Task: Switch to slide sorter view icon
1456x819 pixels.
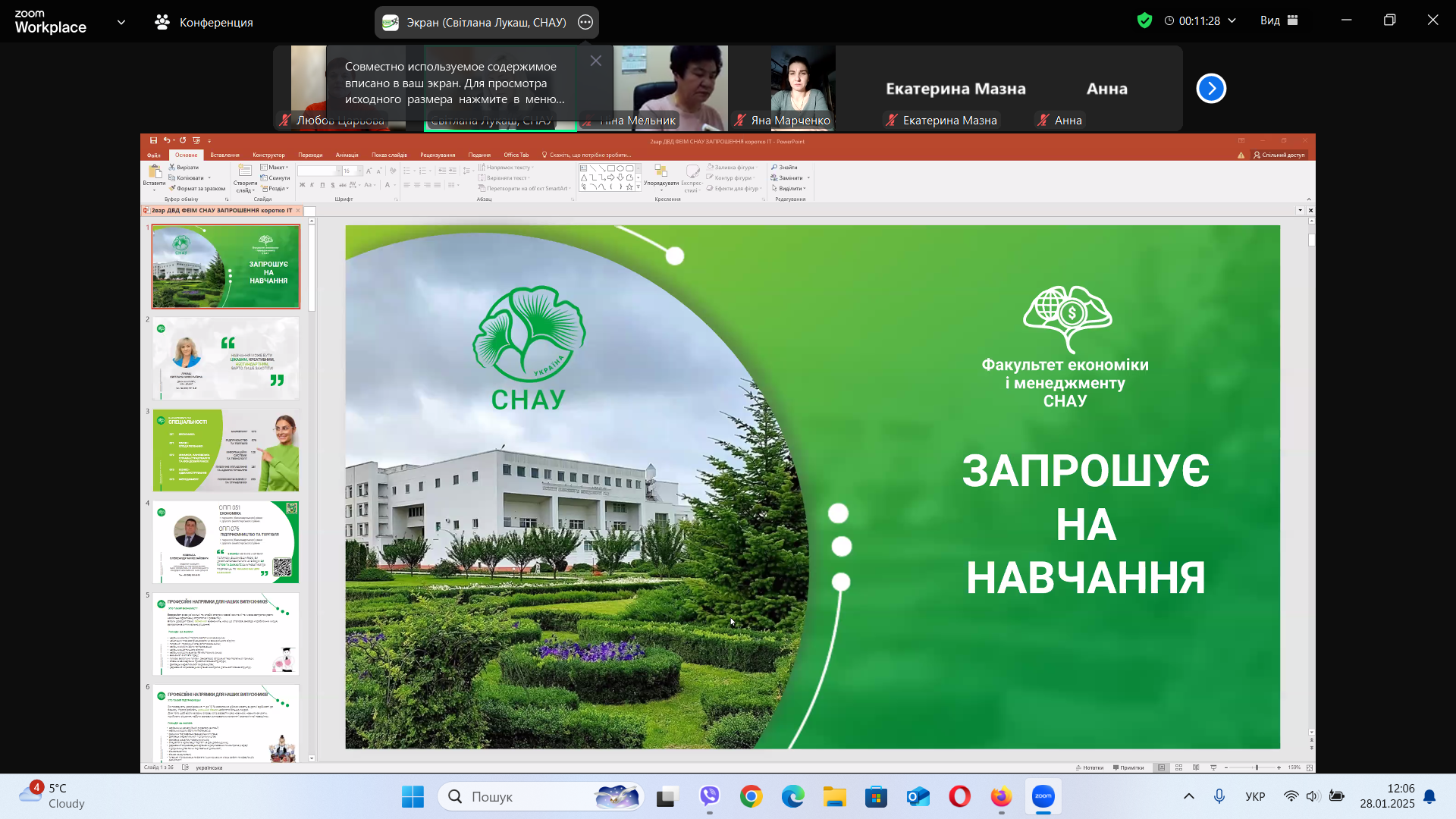Action: [x=1178, y=767]
